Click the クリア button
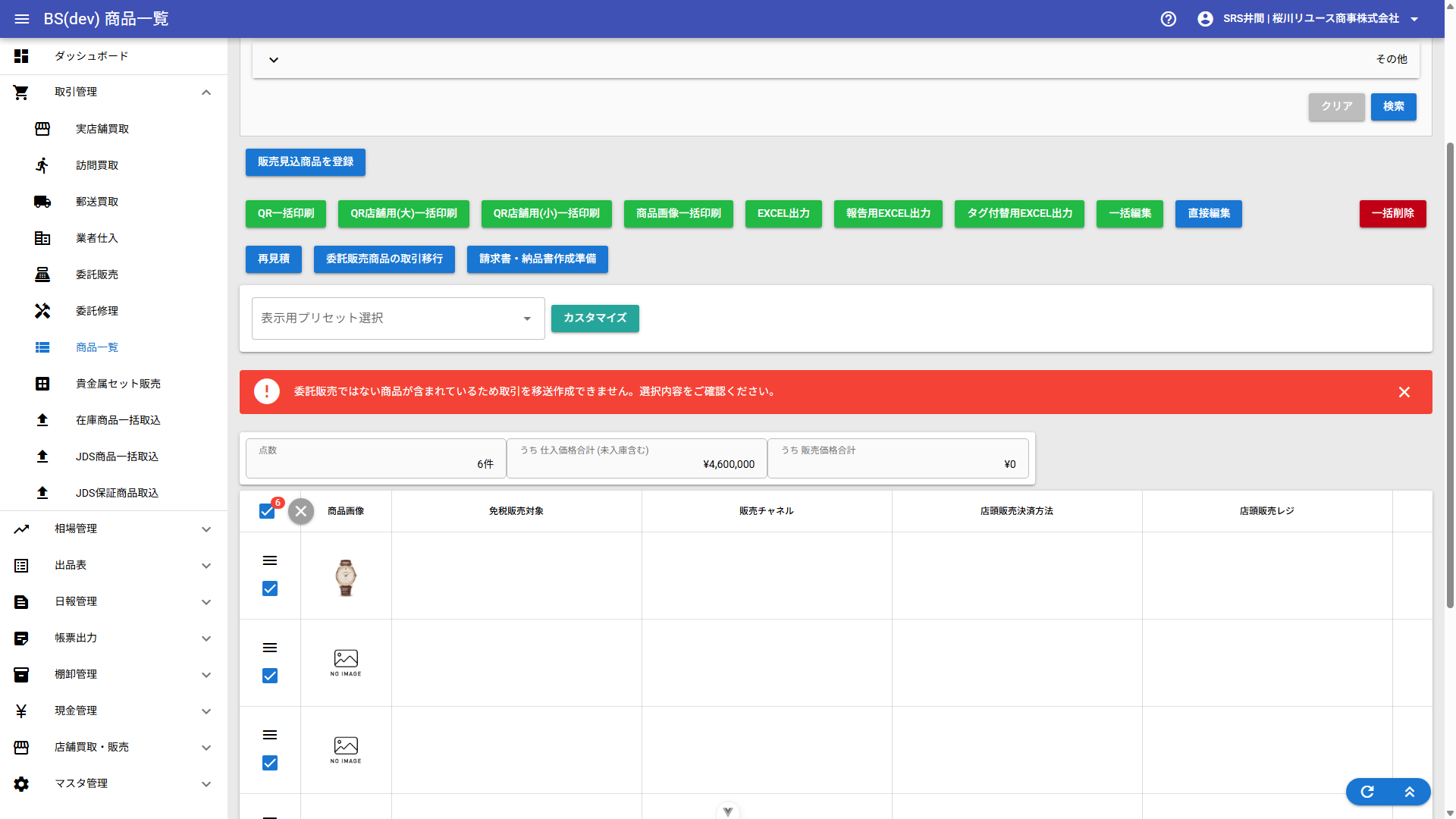The height and width of the screenshot is (819, 1456). click(1337, 107)
